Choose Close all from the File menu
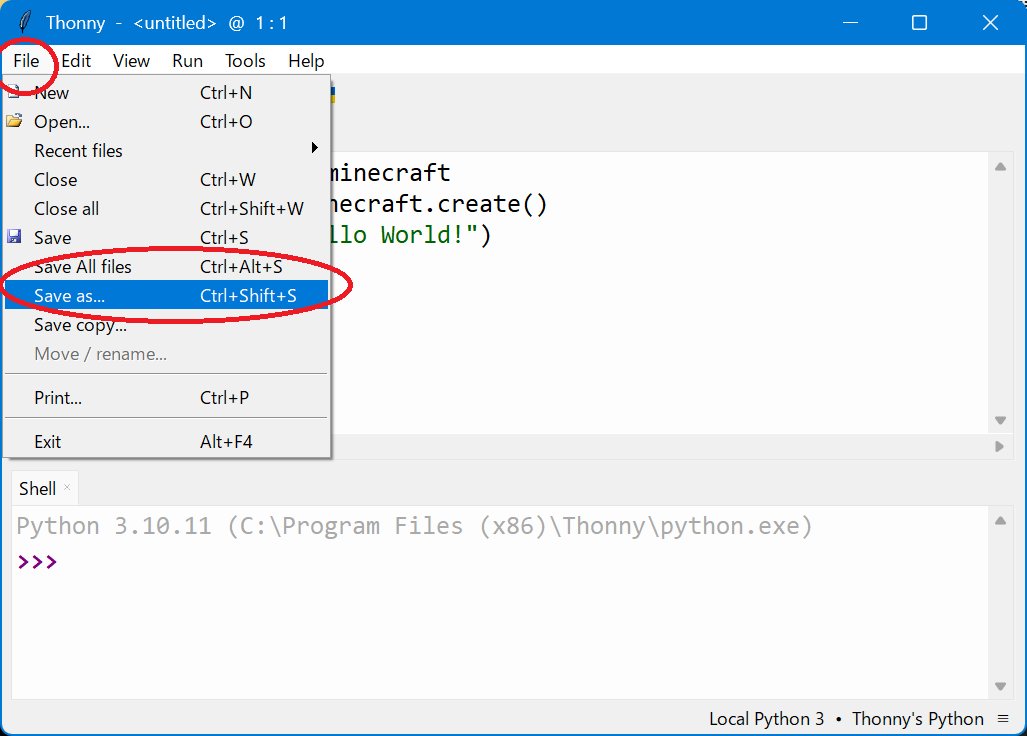 [166, 209]
